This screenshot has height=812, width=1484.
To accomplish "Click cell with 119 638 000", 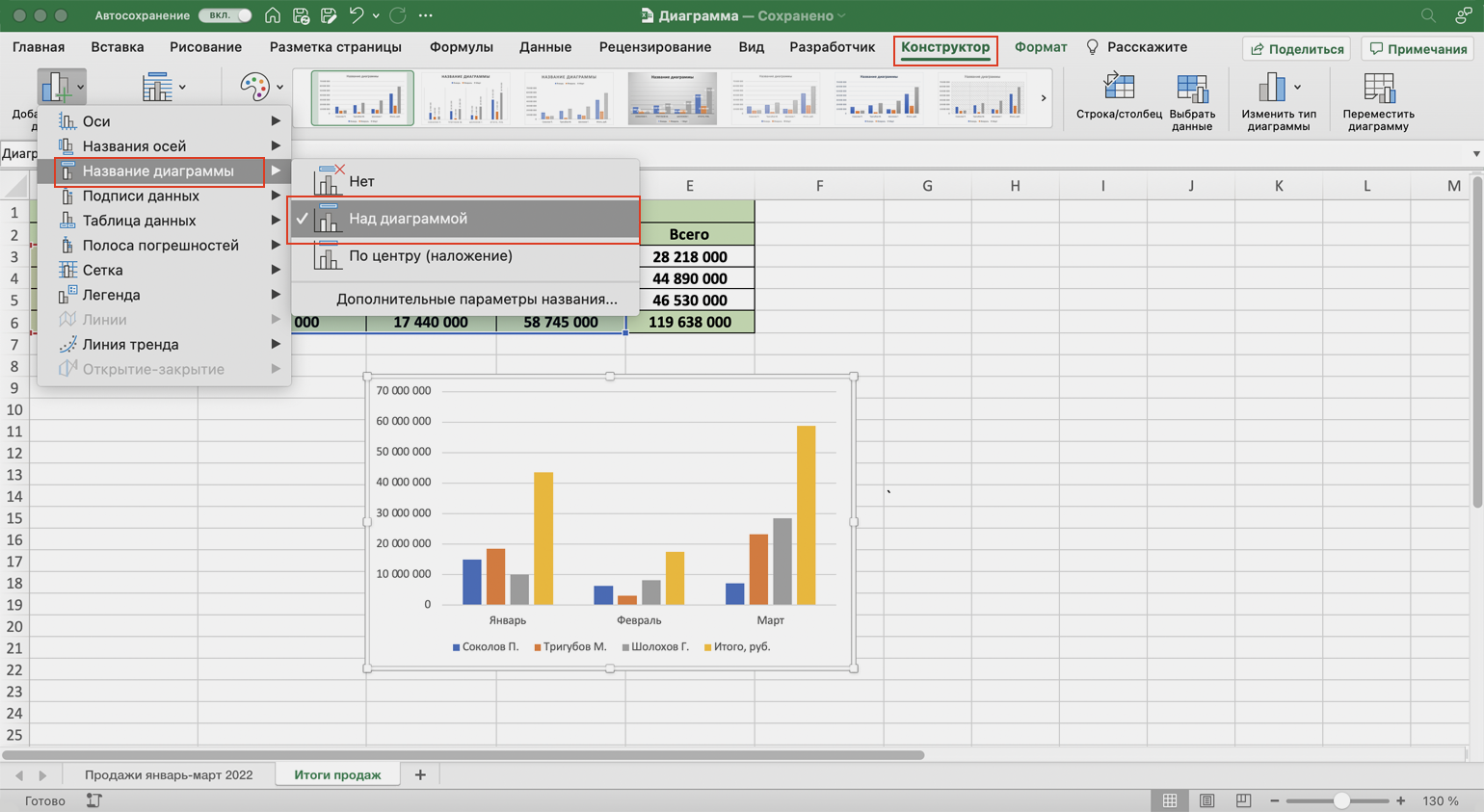I will [690, 323].
